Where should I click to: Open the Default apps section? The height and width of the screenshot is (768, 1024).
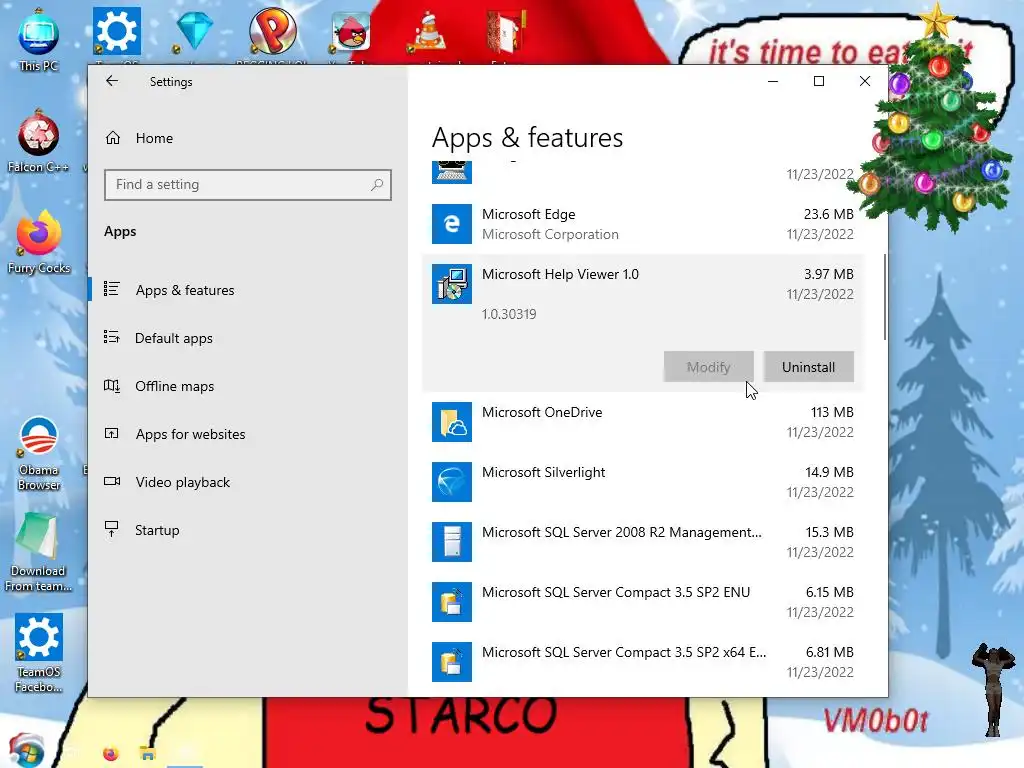click(174, 338)
